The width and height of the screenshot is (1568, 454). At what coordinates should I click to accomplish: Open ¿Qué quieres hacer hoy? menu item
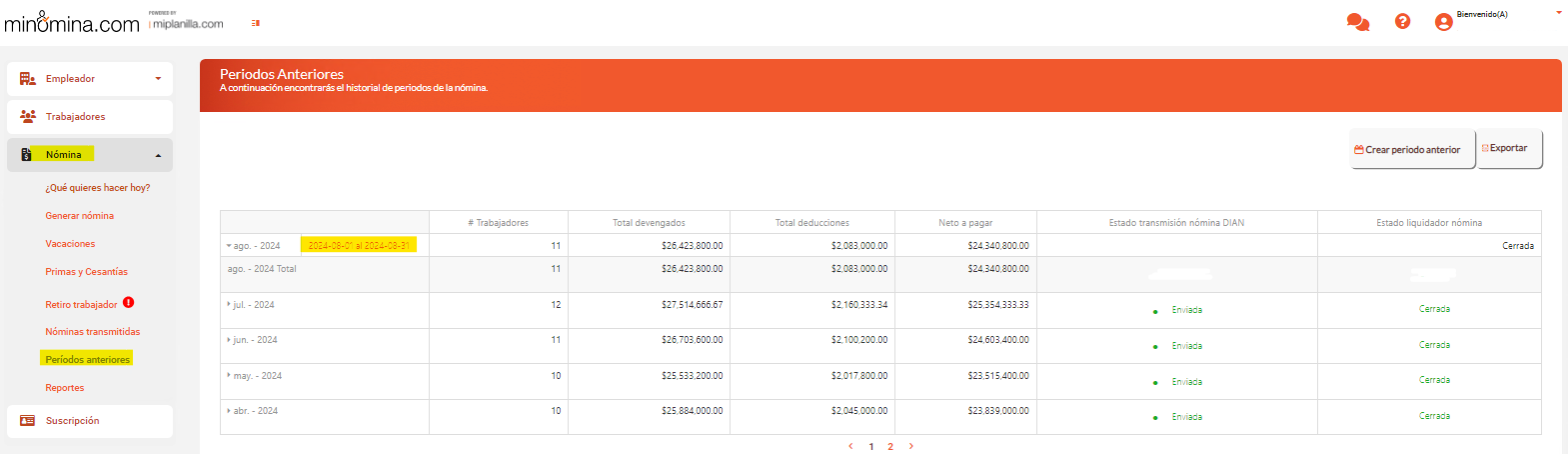[x=98, y=187]
